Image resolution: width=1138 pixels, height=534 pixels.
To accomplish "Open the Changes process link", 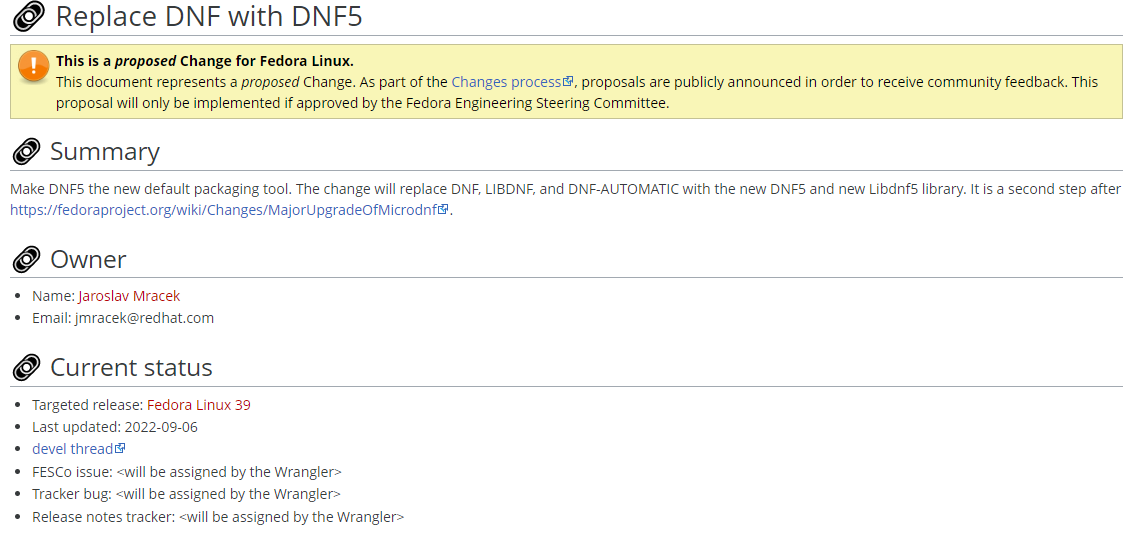I will pos(506,82).
